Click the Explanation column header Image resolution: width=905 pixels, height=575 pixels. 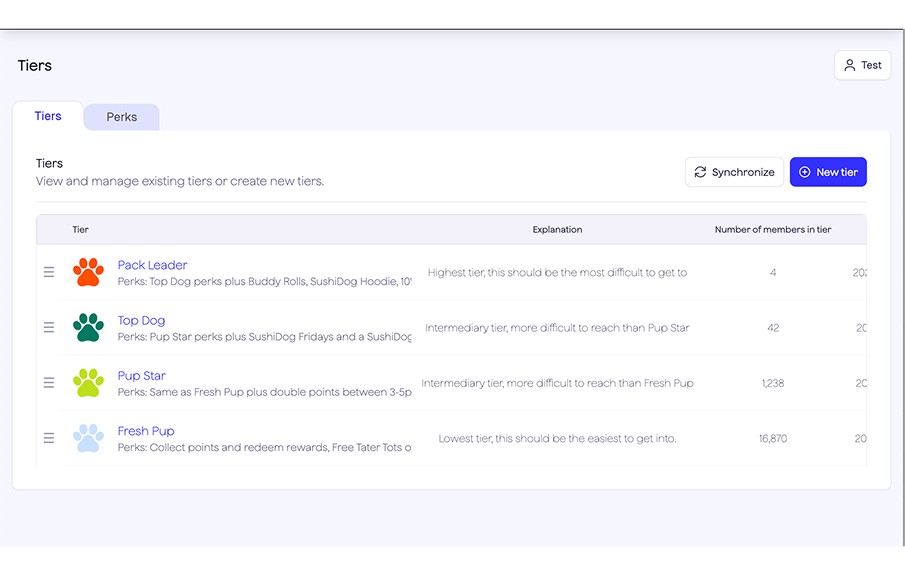tap(557, 229)
